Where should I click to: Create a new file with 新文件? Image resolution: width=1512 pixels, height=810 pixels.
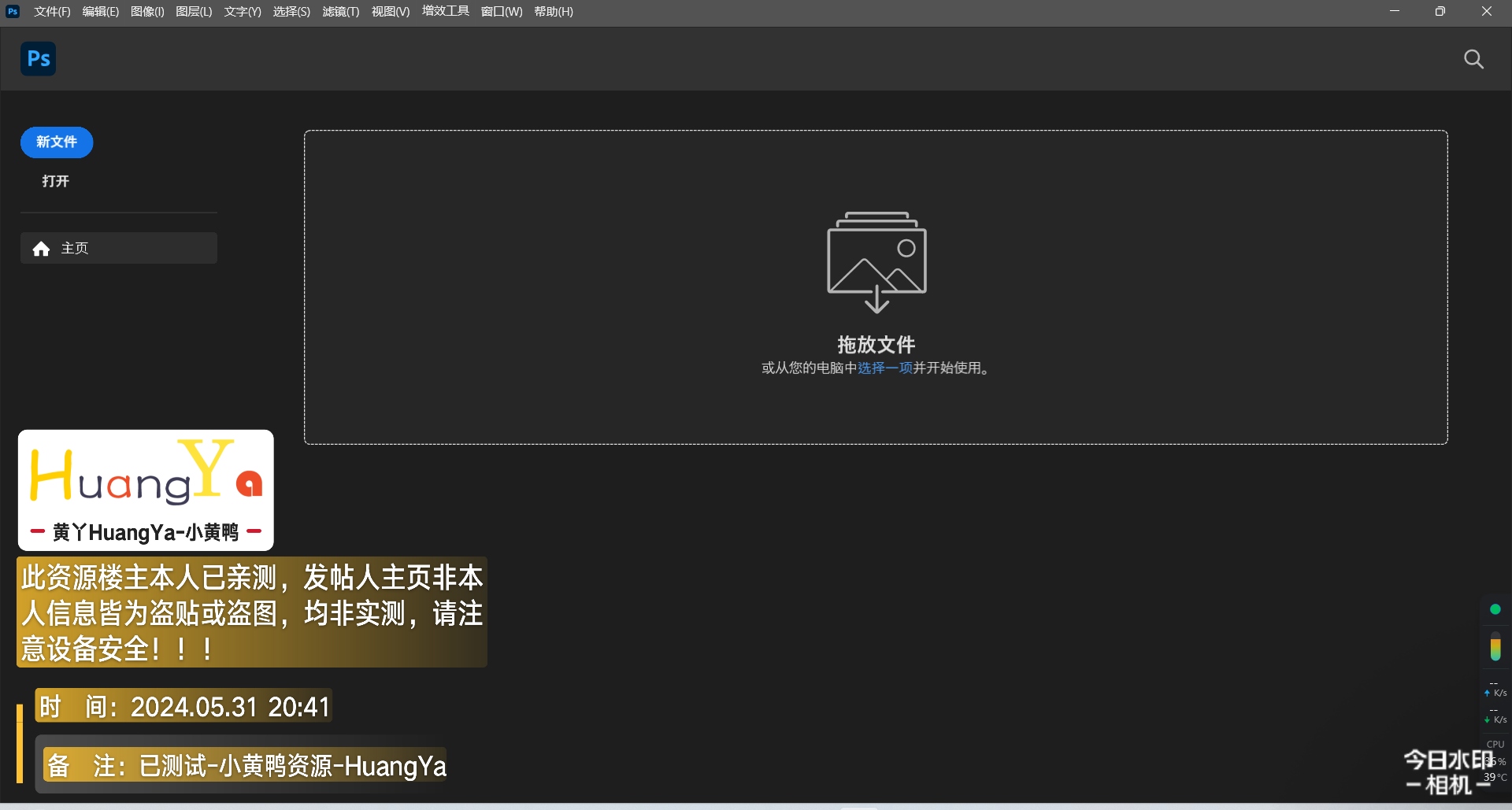tap(57, 142)
